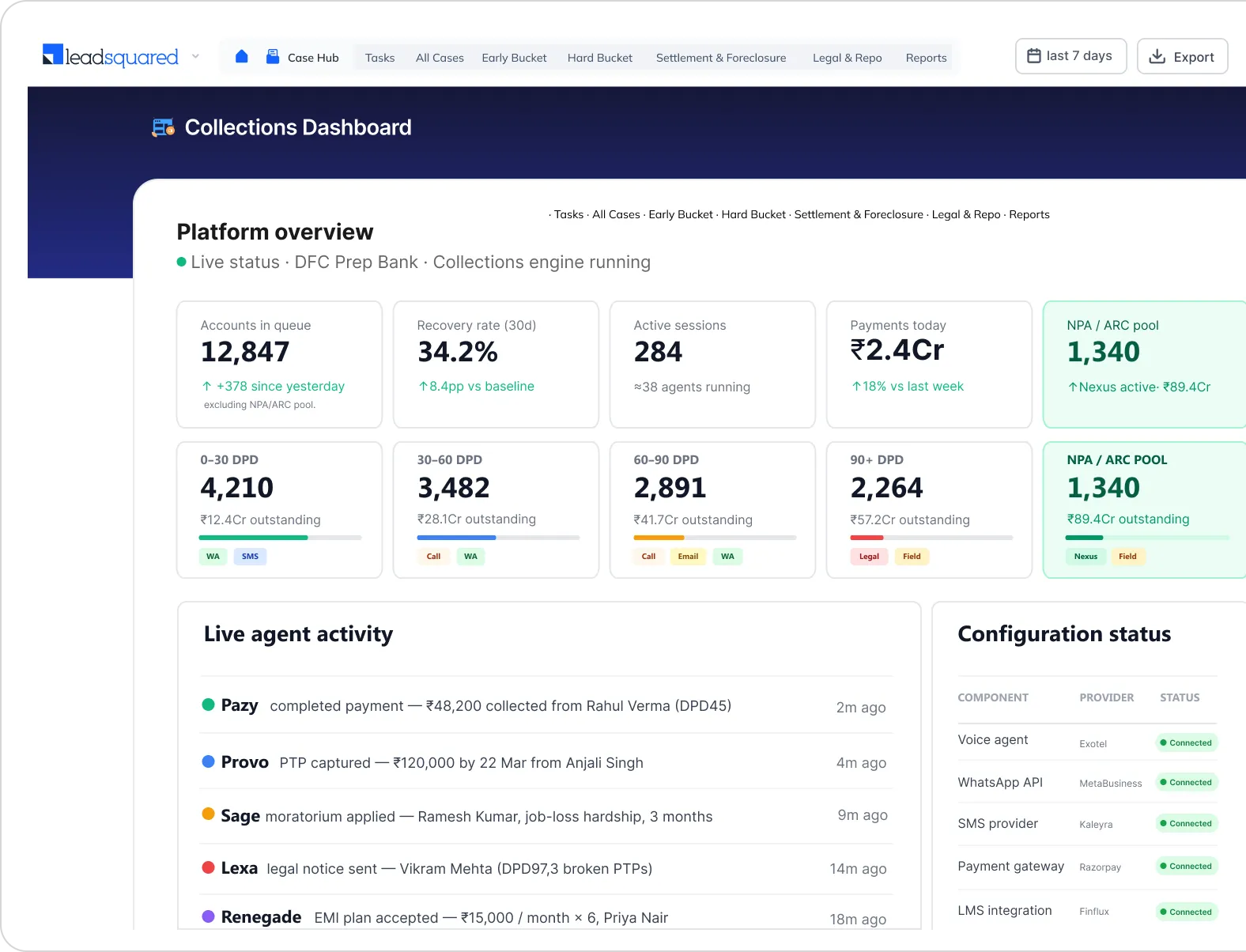Screen dimensions: 1246x952
Task: Click the download icon on Export
Action: click(x=1157, y=56)
